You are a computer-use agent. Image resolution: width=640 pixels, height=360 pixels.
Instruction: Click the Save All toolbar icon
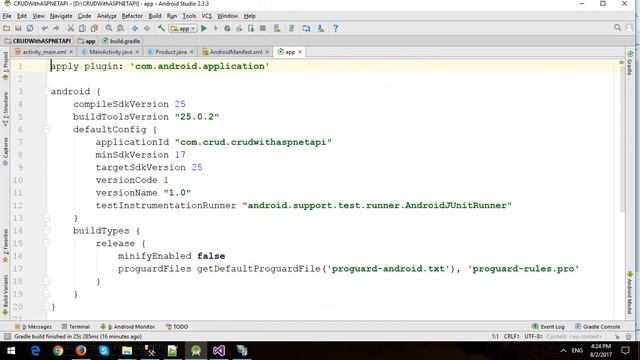tap(18, 28)
